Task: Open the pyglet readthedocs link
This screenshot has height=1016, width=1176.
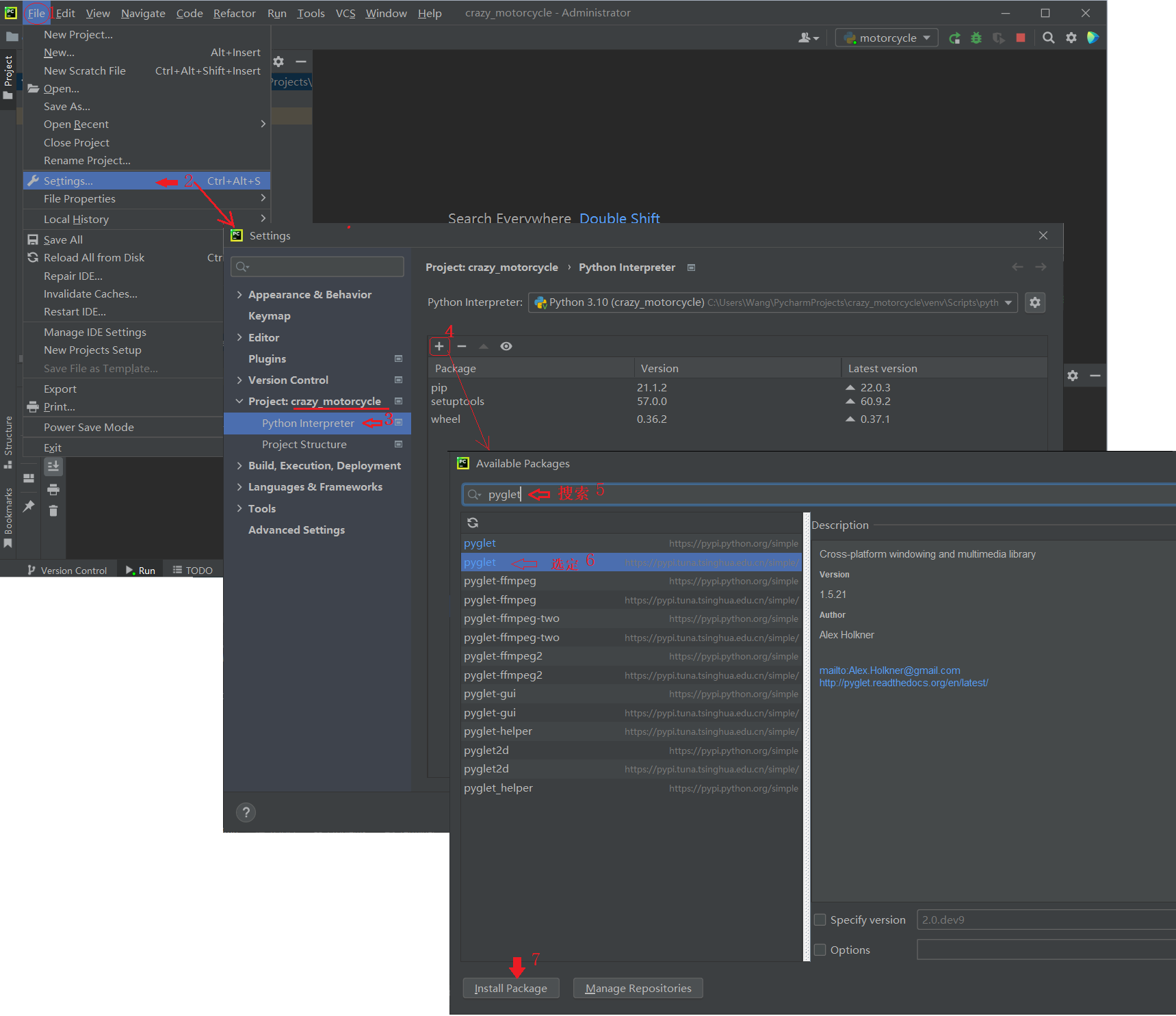Action: tap(904, 683)
